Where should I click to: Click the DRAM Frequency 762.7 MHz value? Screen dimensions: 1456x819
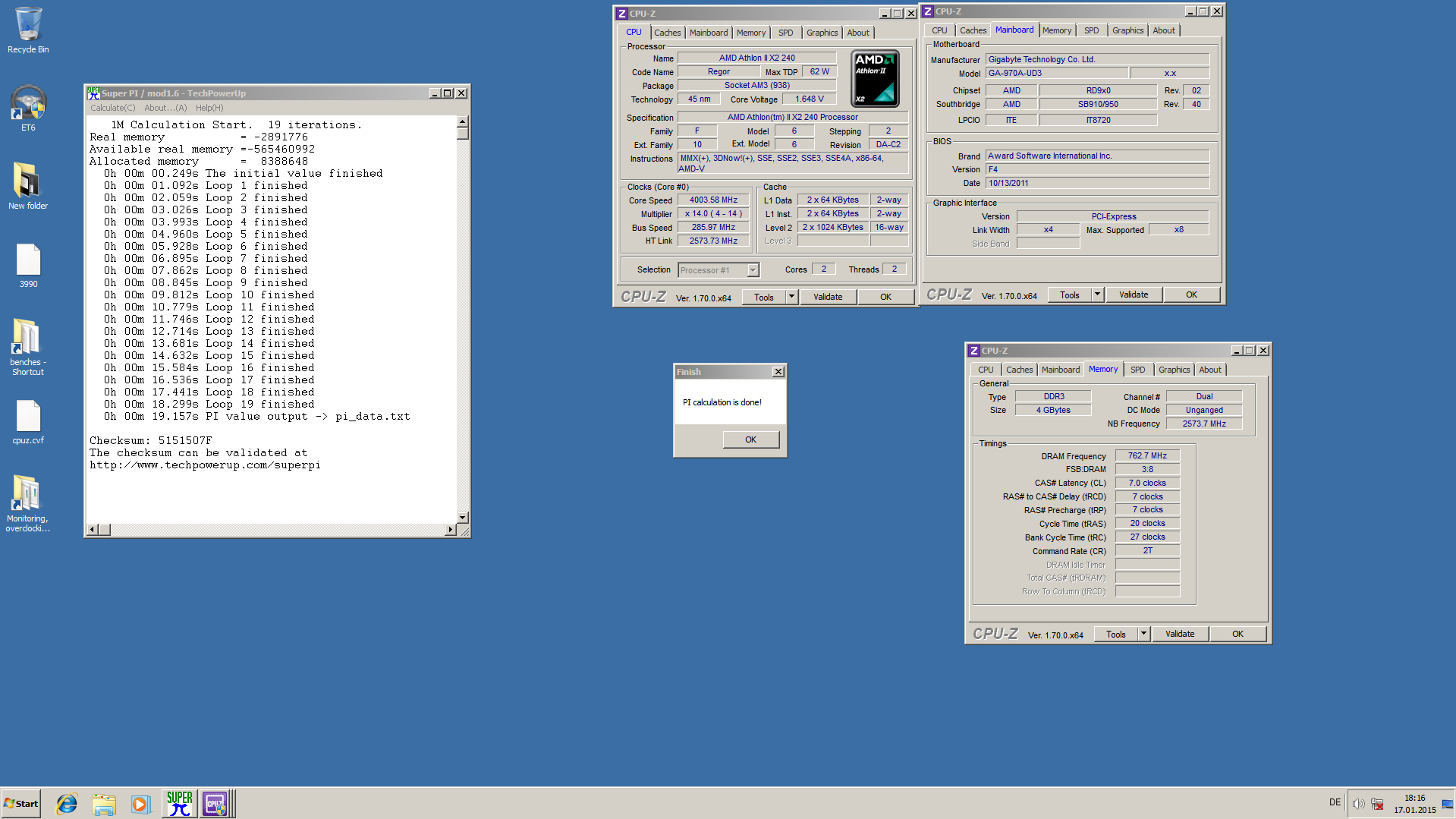1147,455
